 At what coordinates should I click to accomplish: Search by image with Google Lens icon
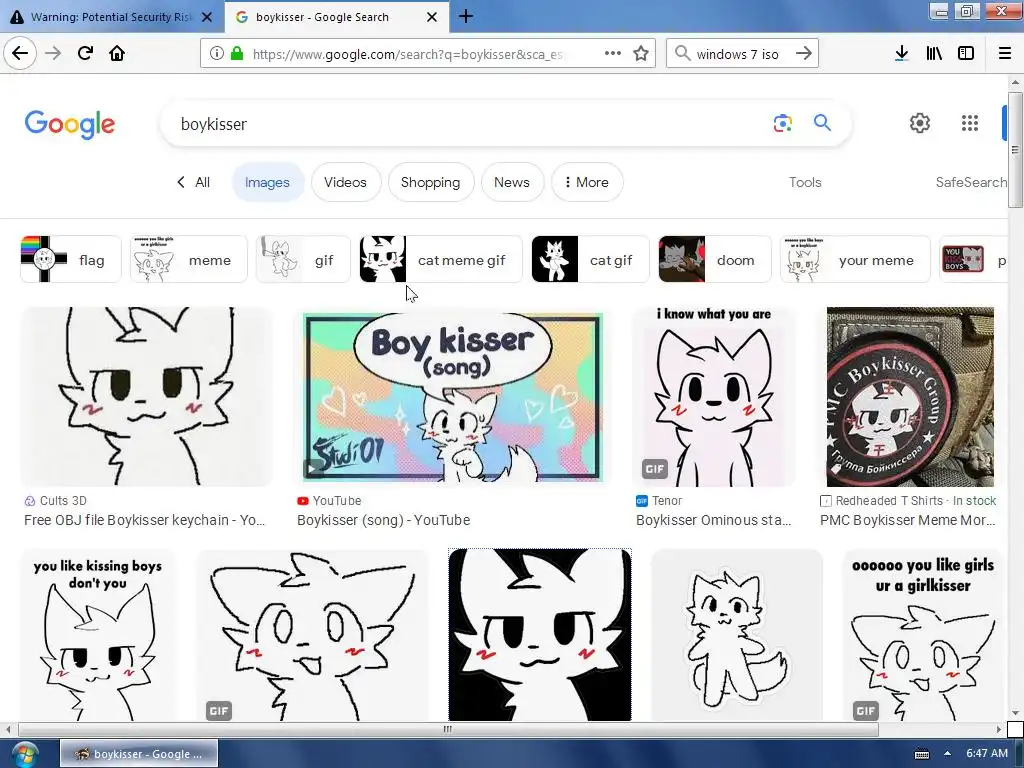tap(782, 123)
